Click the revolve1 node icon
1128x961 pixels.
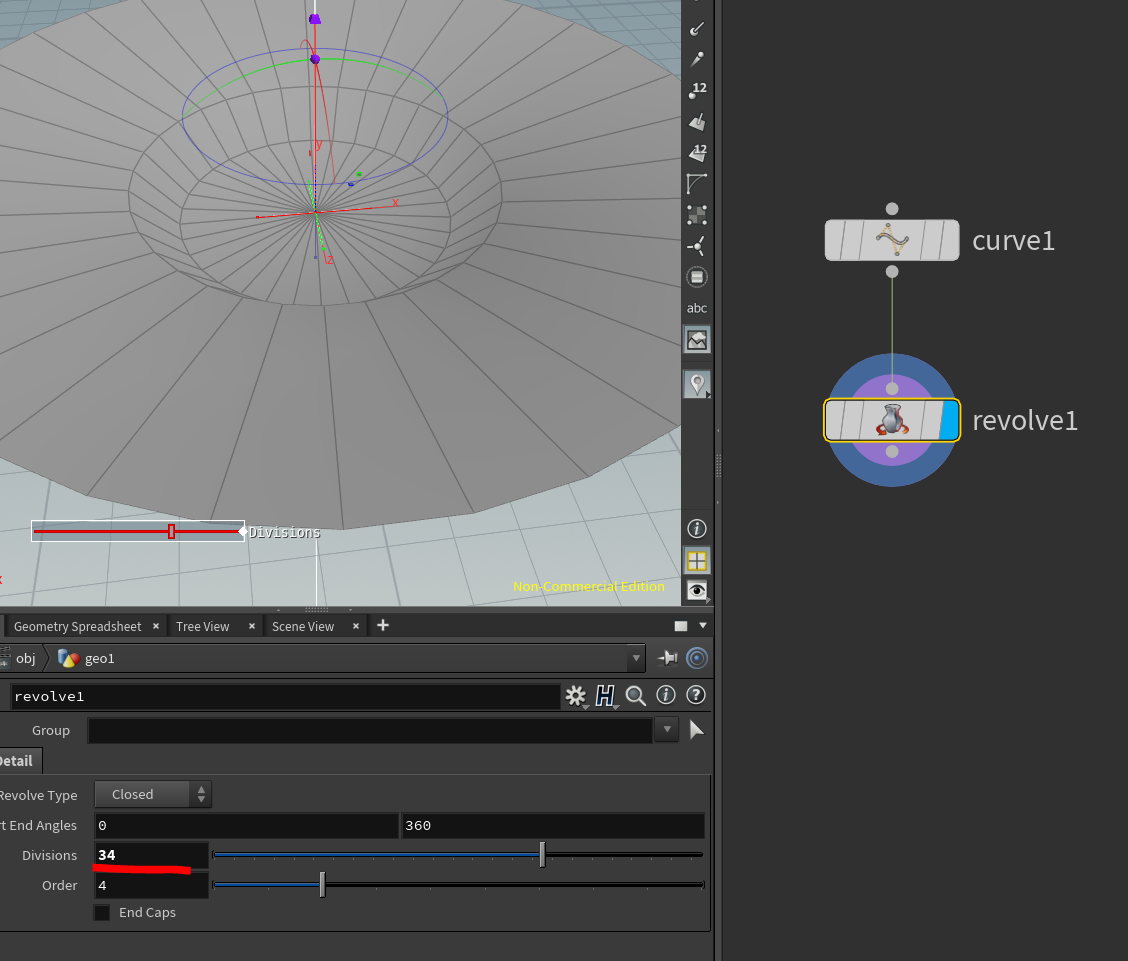coord(892,420)
